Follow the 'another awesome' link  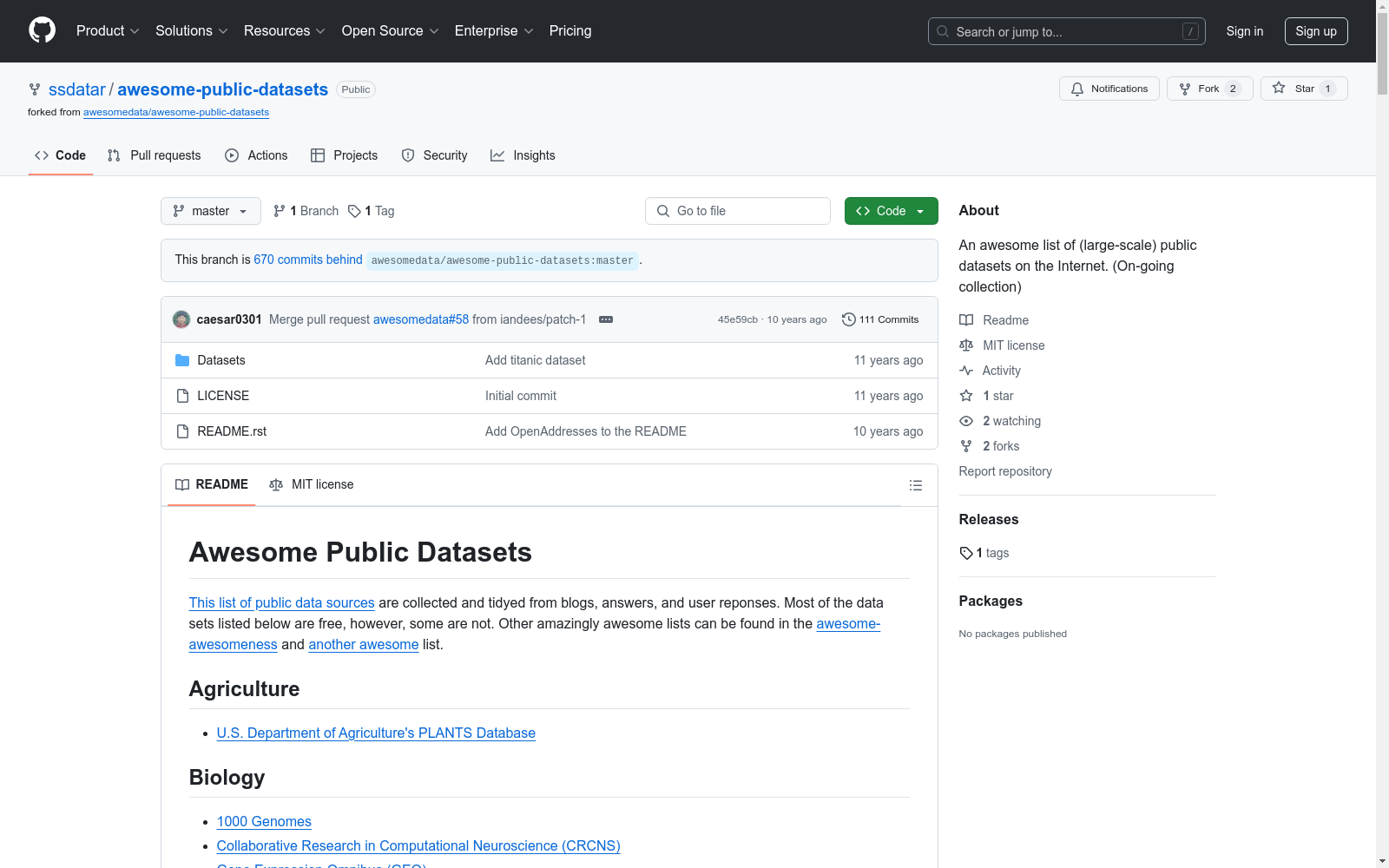(x=364, y=644)
